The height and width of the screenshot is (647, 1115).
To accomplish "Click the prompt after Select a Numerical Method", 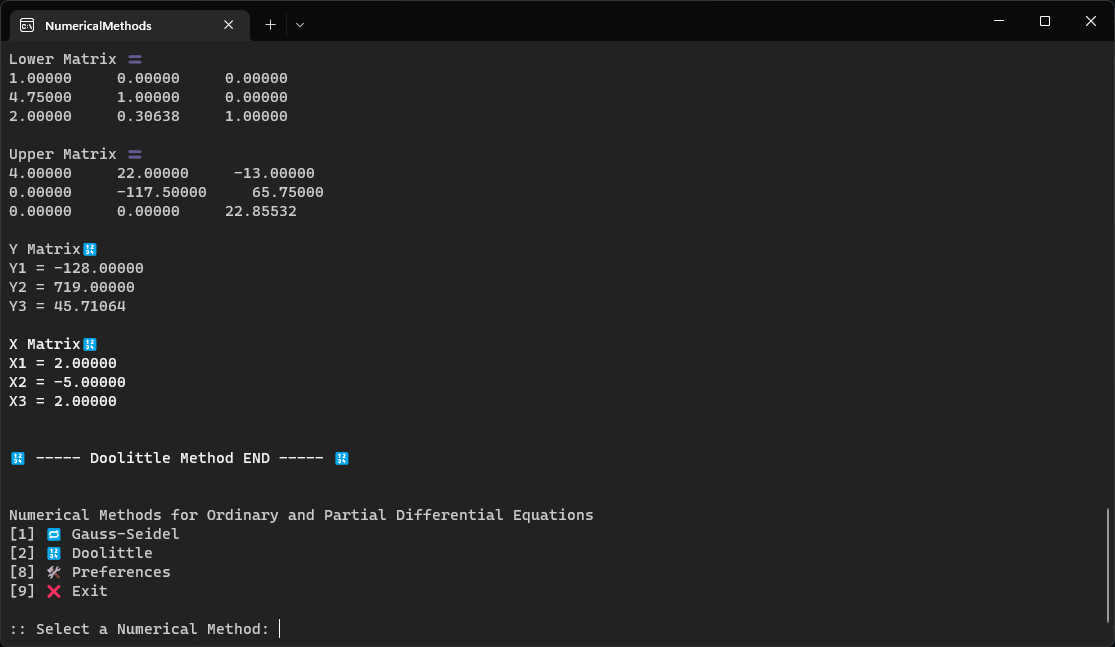I will coord(279,629).
